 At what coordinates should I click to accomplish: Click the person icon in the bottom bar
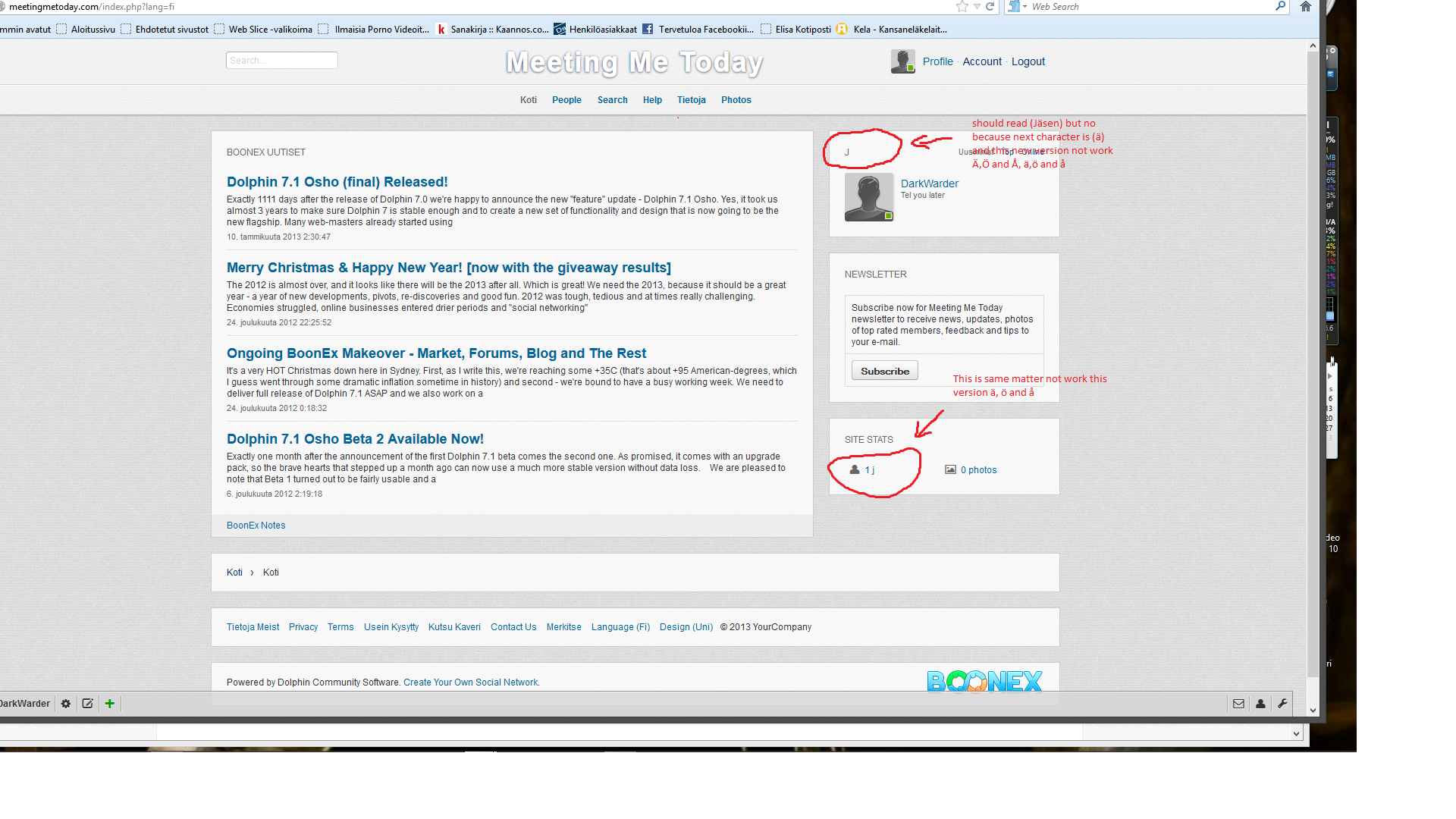[x=1260, y=704]
